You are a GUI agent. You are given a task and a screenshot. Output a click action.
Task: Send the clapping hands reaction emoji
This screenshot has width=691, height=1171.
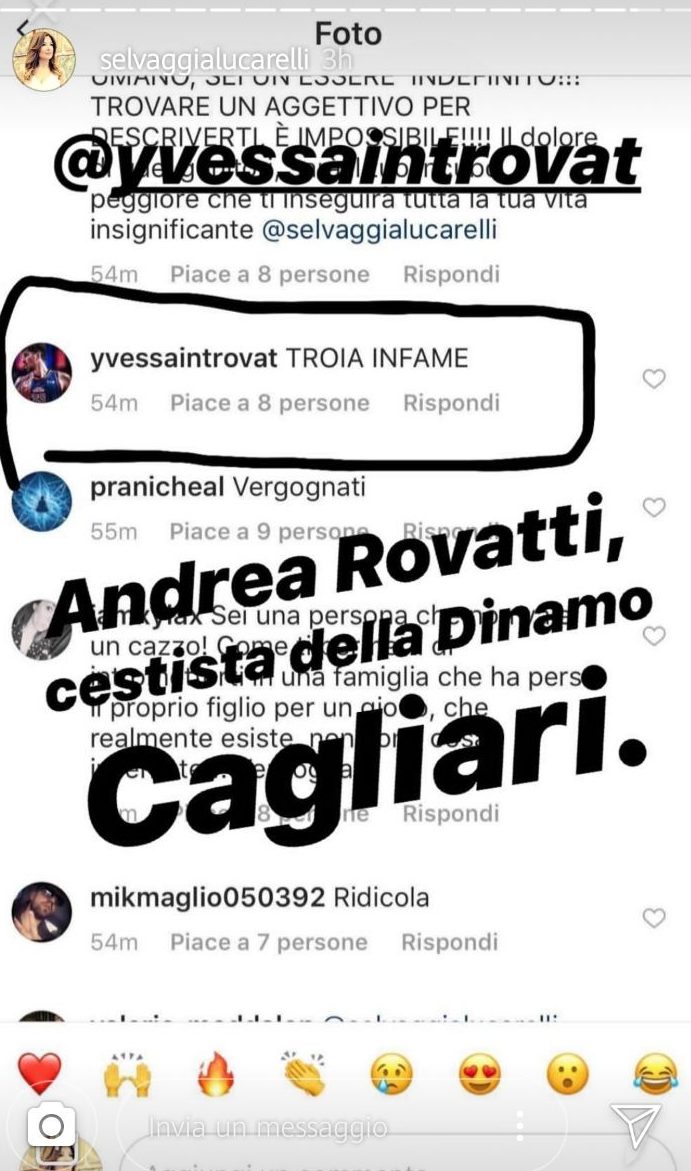click(303, 1074)
